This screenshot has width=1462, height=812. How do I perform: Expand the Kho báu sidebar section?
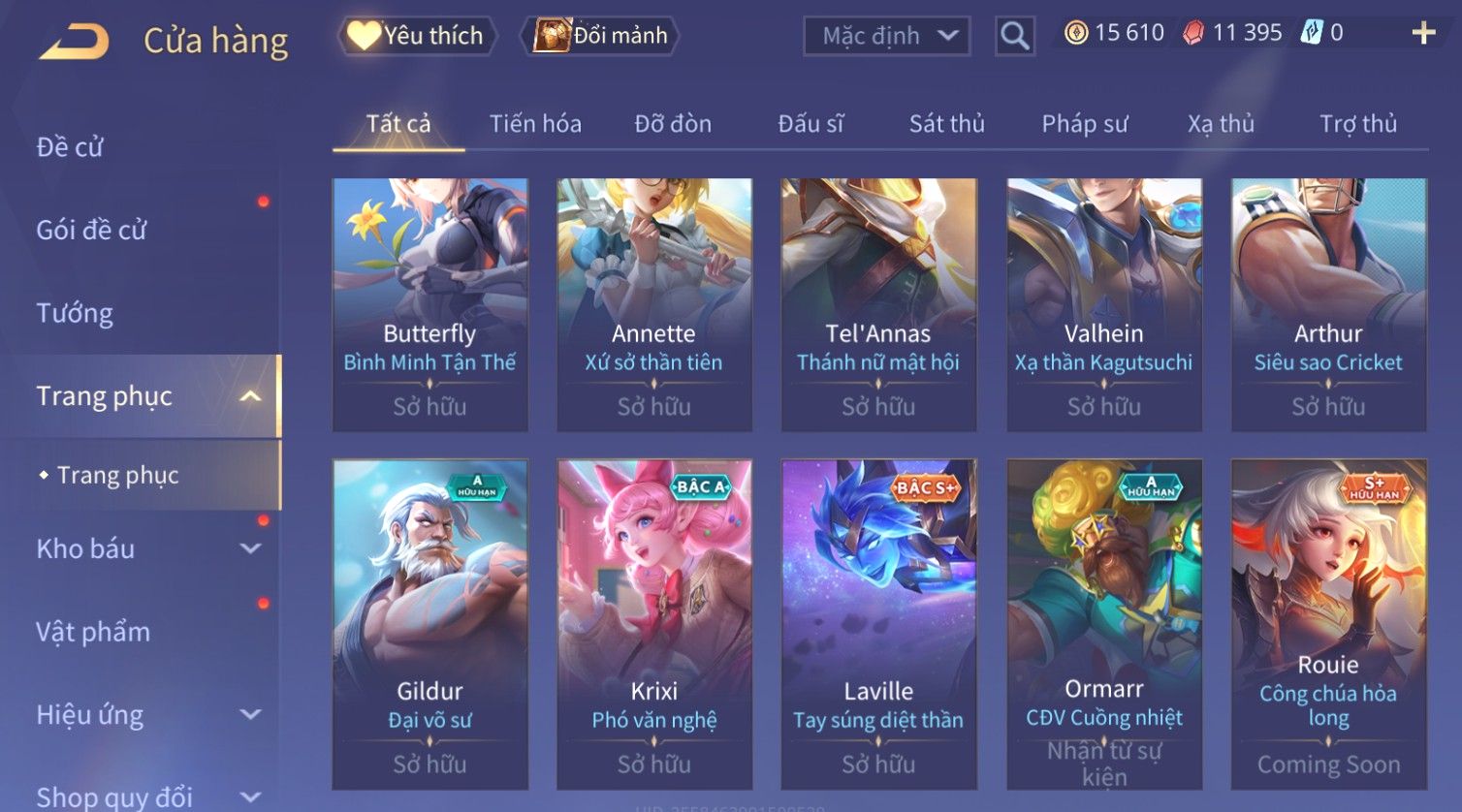coord(250,548)
